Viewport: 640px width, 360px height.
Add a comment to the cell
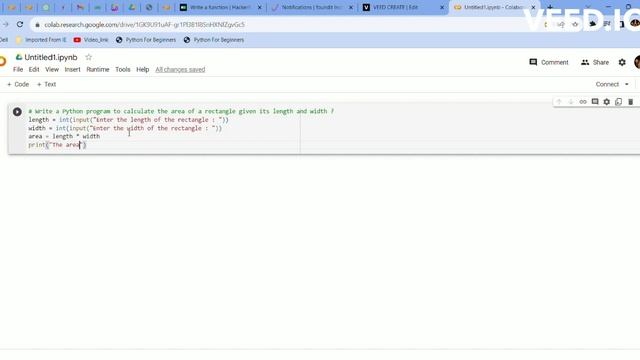595,102
